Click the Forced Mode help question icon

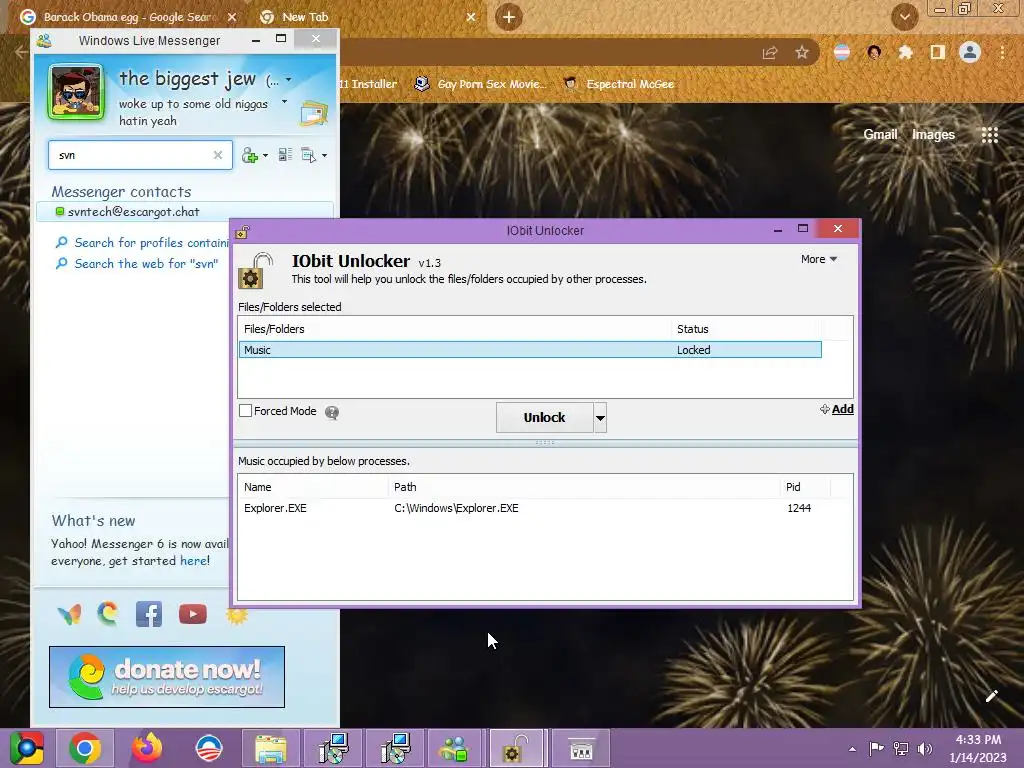pyautogui.click(x=332, y=412)
